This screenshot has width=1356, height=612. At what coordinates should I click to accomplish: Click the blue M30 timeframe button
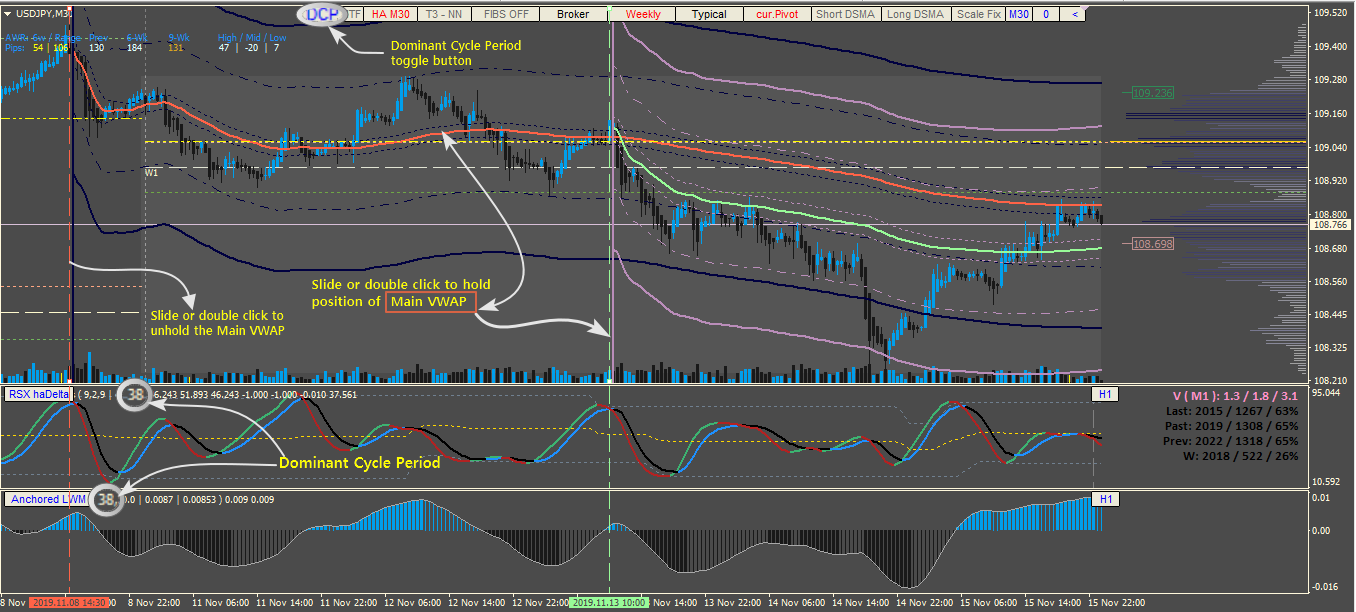tap(1019, 14)
